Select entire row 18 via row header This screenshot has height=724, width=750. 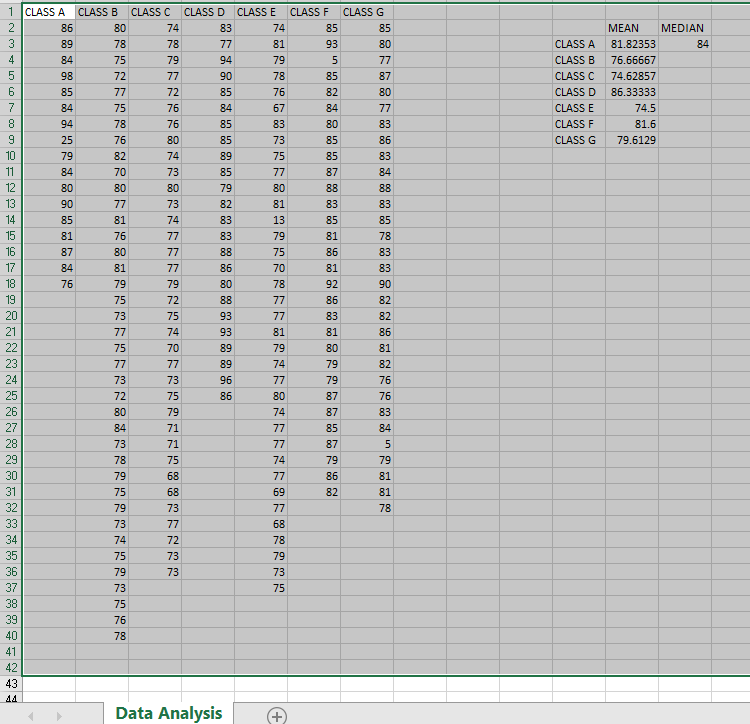[11, 284]
